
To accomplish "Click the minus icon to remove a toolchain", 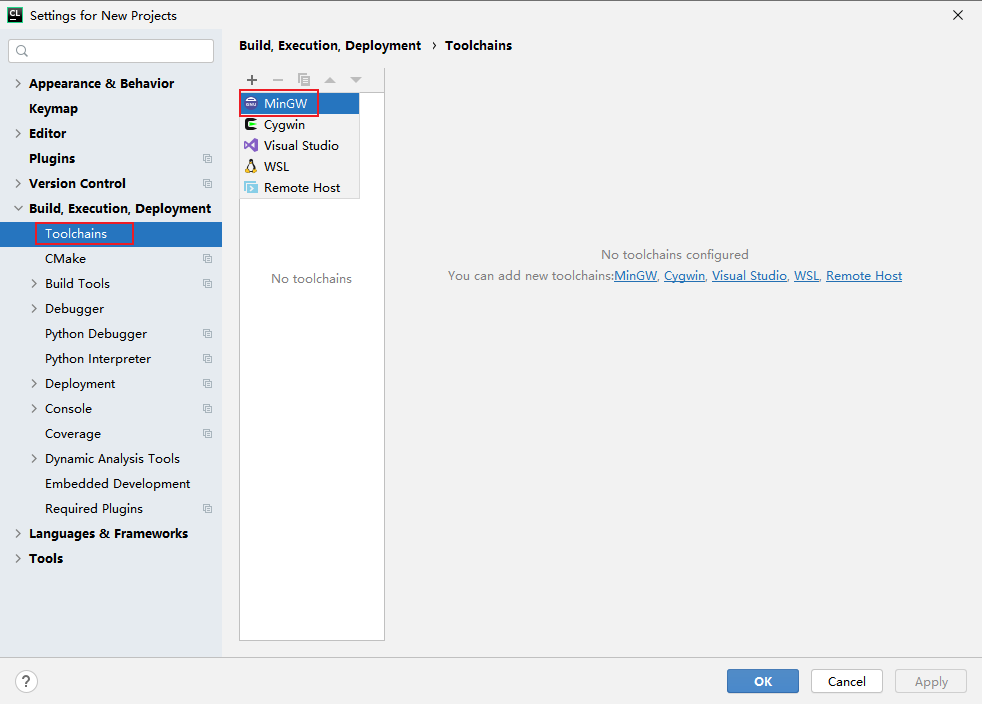I will [x=278, y=80].
